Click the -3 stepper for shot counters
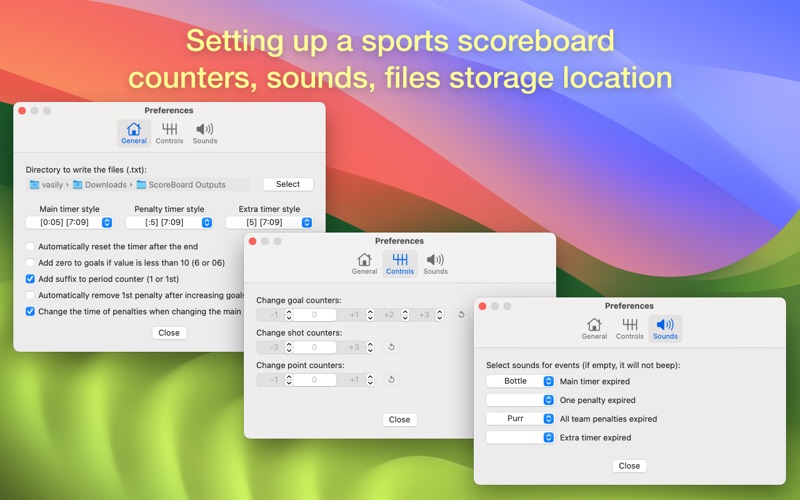 pyautogui.click(x=289, y=347)
